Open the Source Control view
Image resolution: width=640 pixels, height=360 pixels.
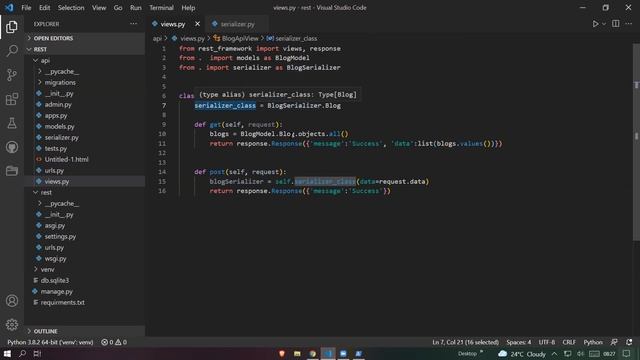pos(12,75)
